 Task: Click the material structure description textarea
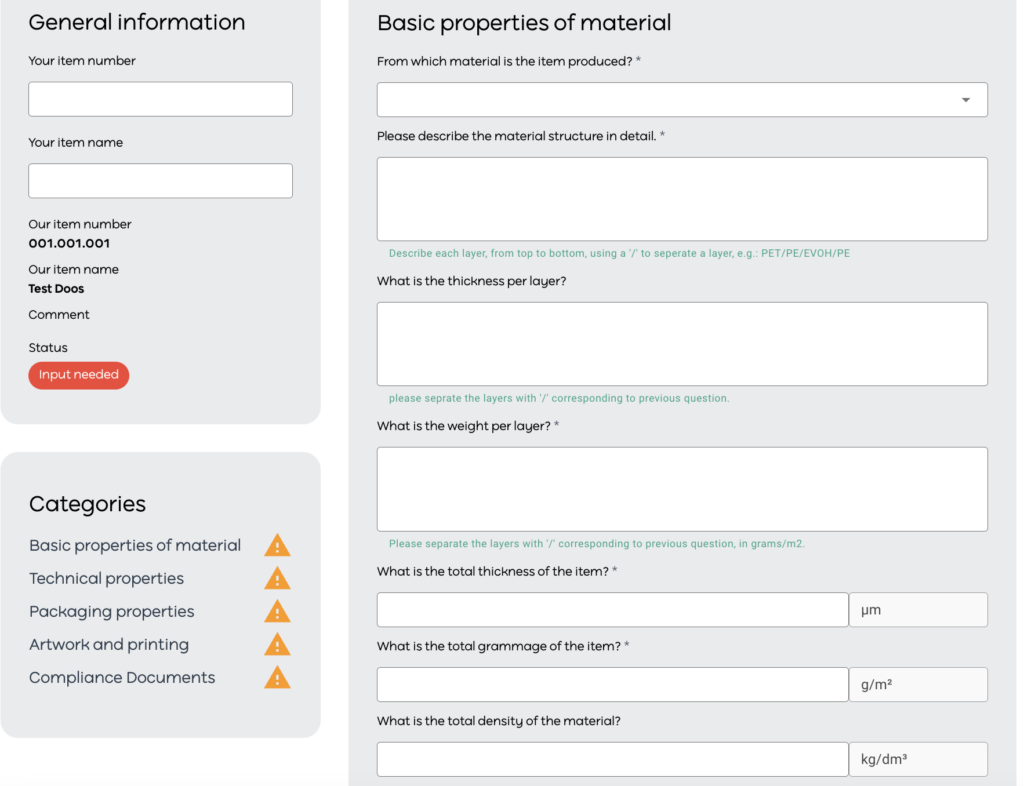(682, 199)
